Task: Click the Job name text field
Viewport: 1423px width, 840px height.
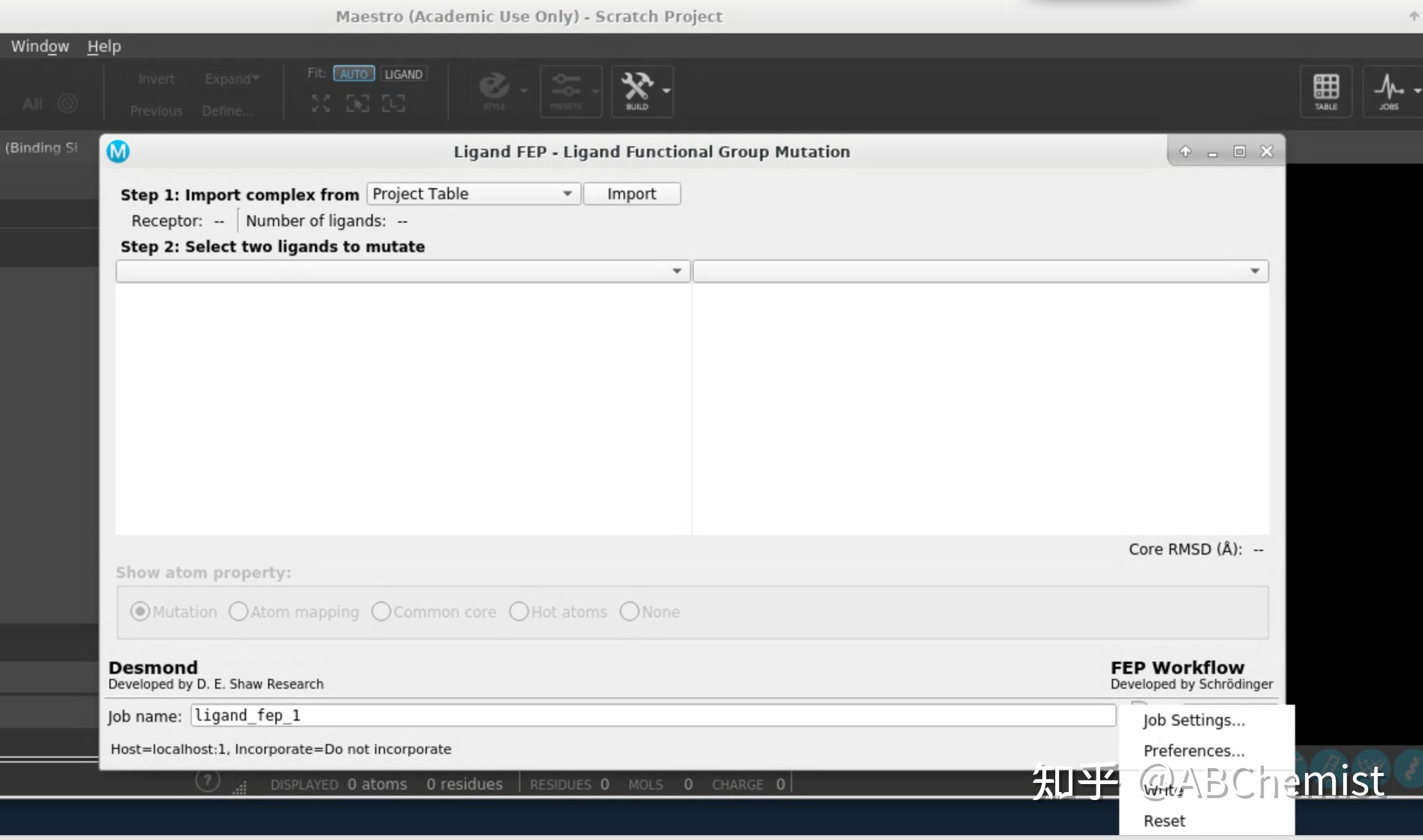Action: [x=652, y=715]
